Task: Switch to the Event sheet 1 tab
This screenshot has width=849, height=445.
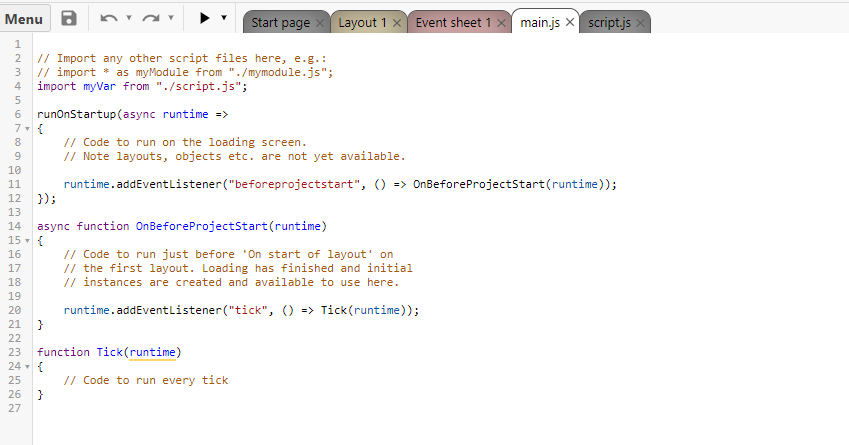Action: tap(453, 23)
